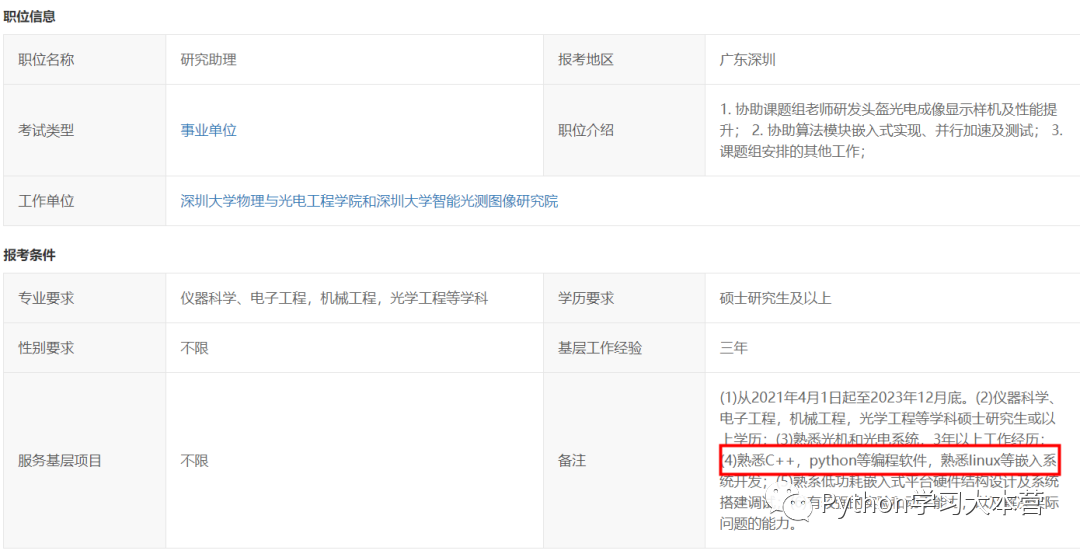
Task: Click the 专业要求 label cell
Action: pos(84,298)
